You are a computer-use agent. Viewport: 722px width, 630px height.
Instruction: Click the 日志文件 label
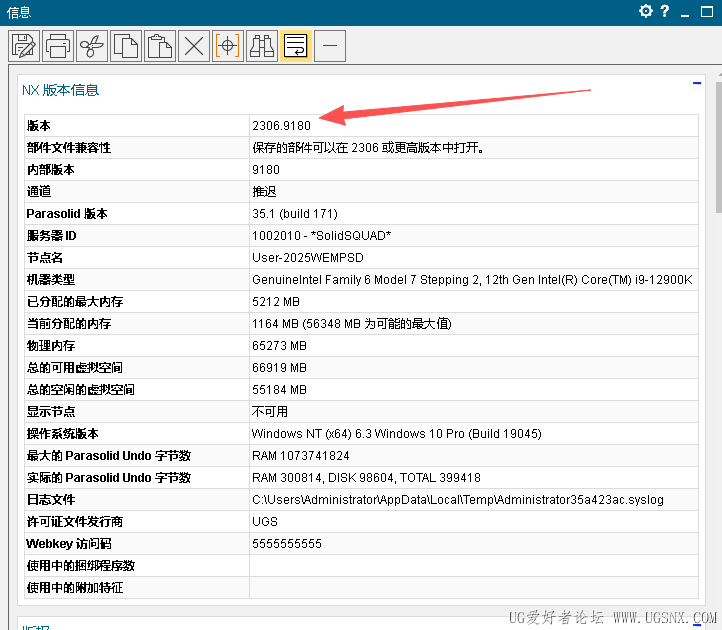[51, 500]
